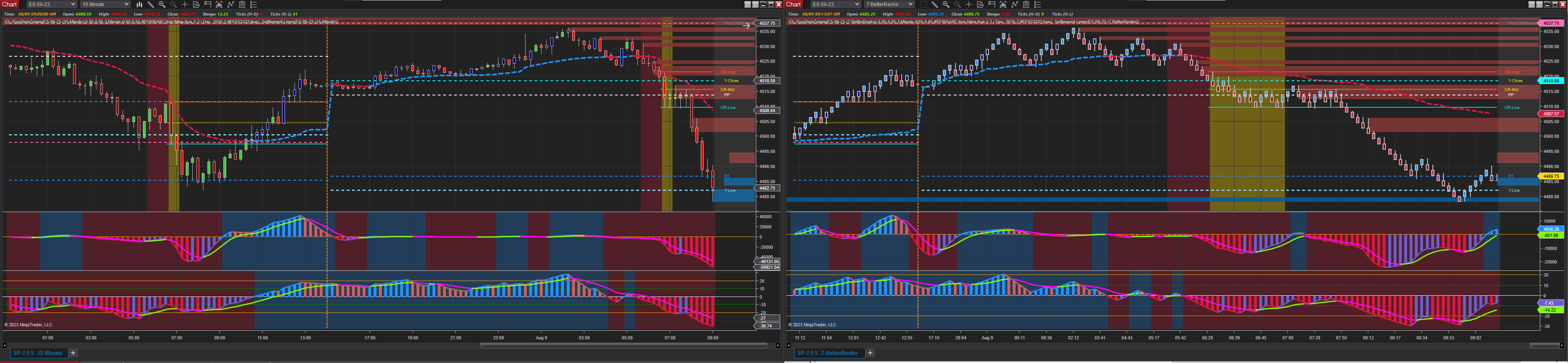The image size is (1568, 363).
Task: Zoom out on the 15 Minute chart
Action: (x=174, y=4)
